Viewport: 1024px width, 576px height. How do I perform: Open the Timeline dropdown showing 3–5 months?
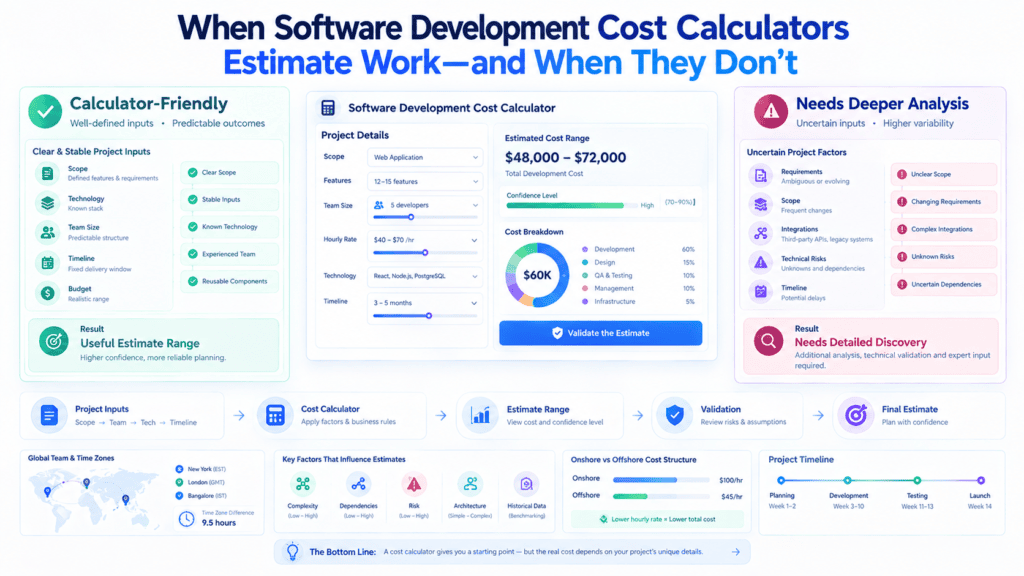pyautogui.click(x=425, y=303)
